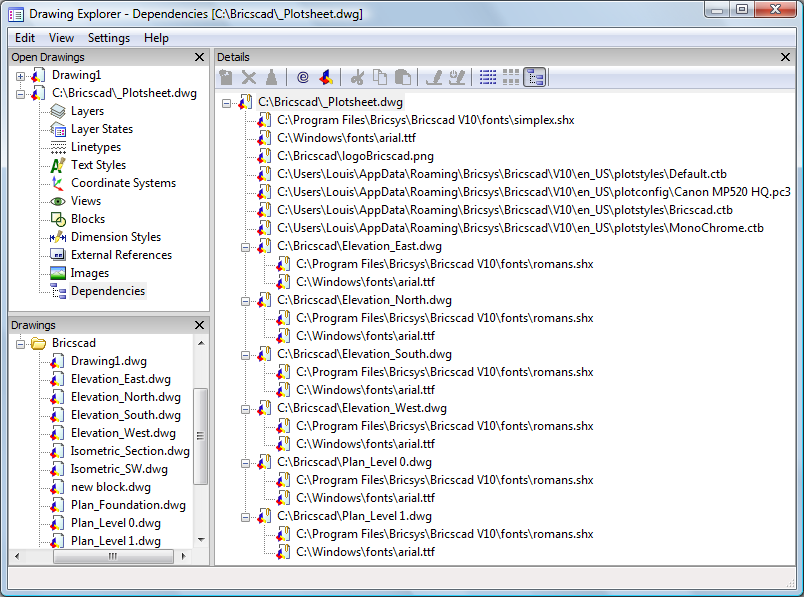Click the Drawings panel scroll down arrow

tap(201, 540)
